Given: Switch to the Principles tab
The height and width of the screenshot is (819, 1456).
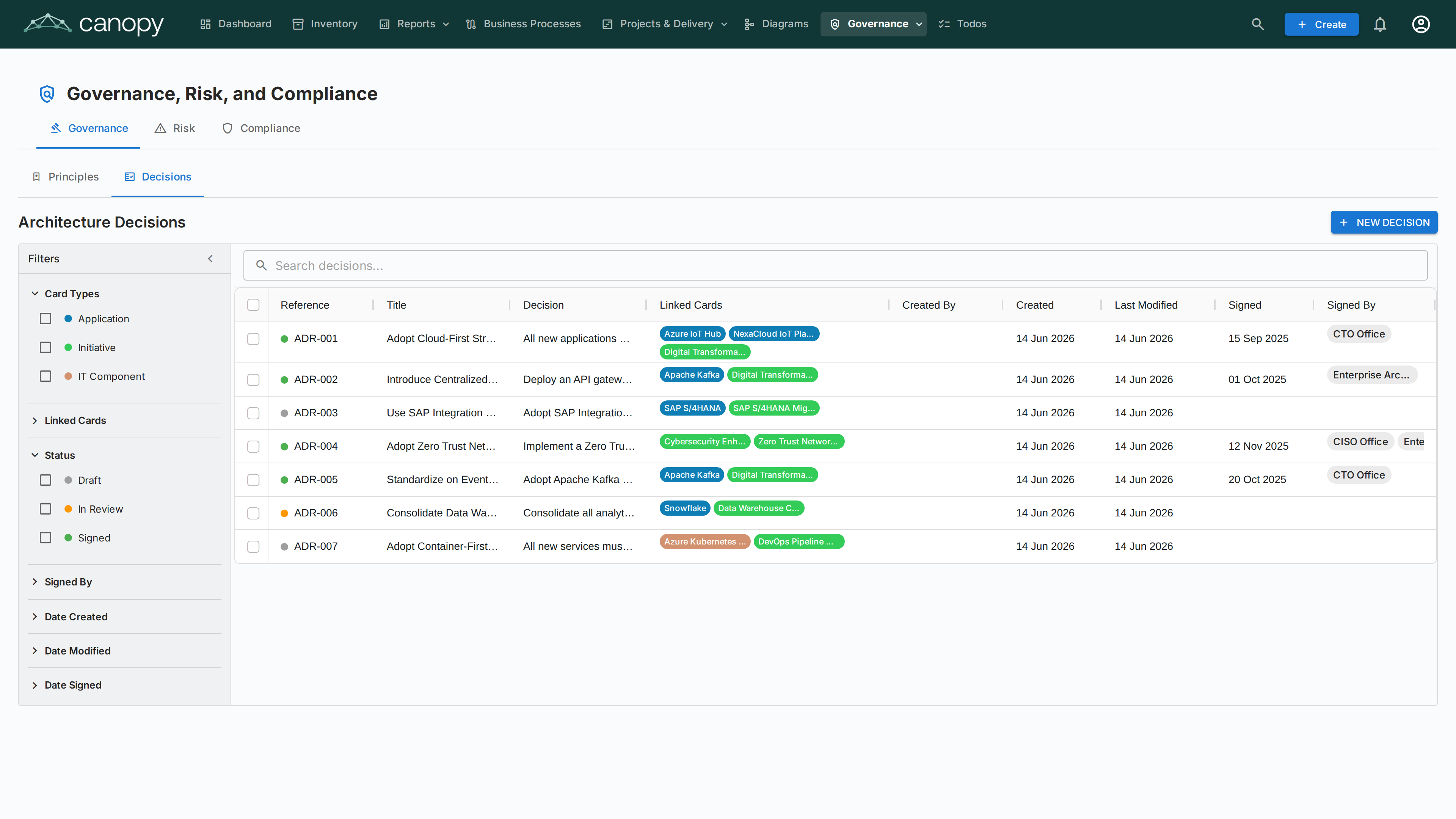Looking at the screenshot, I should click(x=65, y=177).
